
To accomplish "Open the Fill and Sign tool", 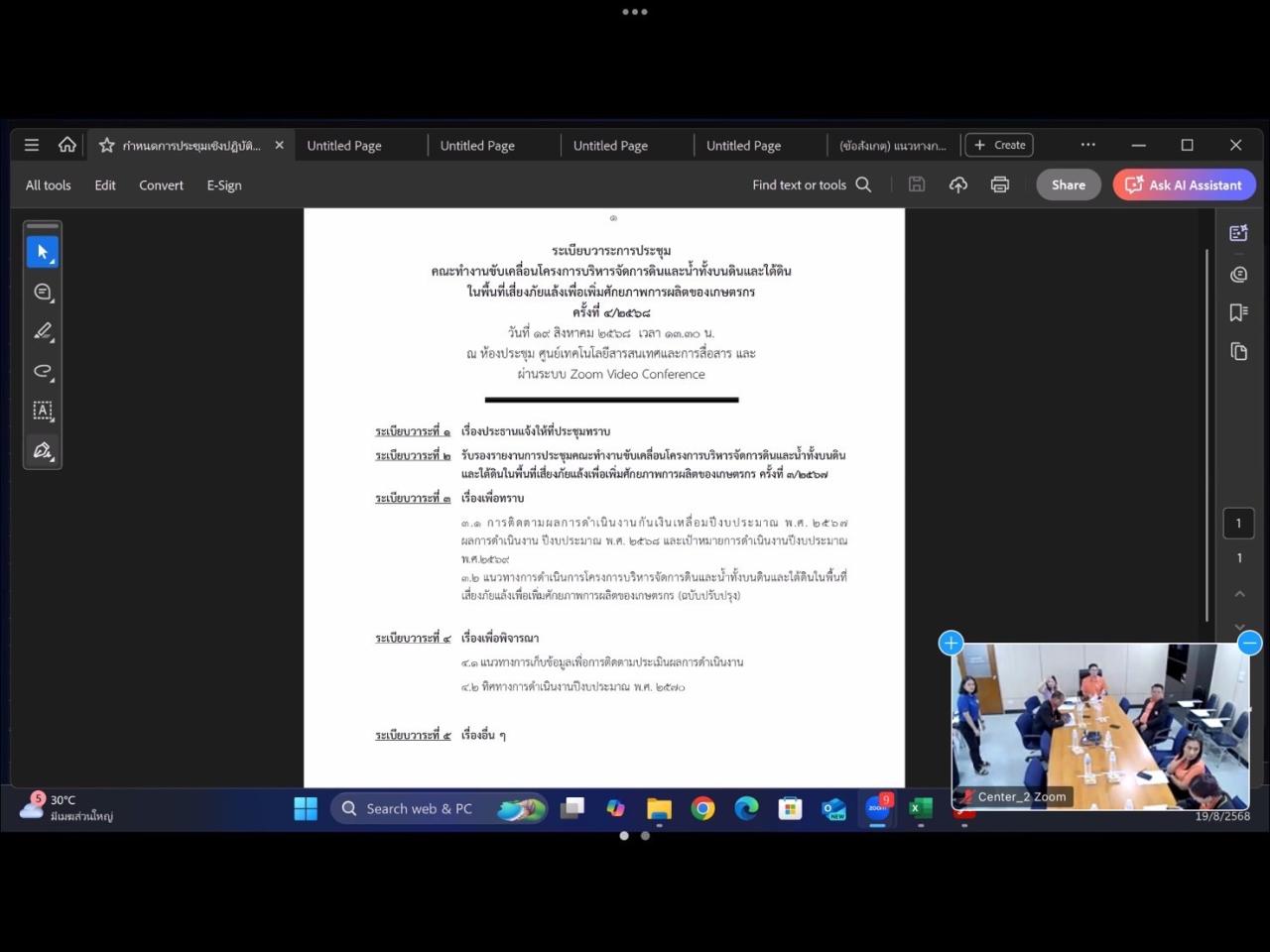I will [43, 450].
